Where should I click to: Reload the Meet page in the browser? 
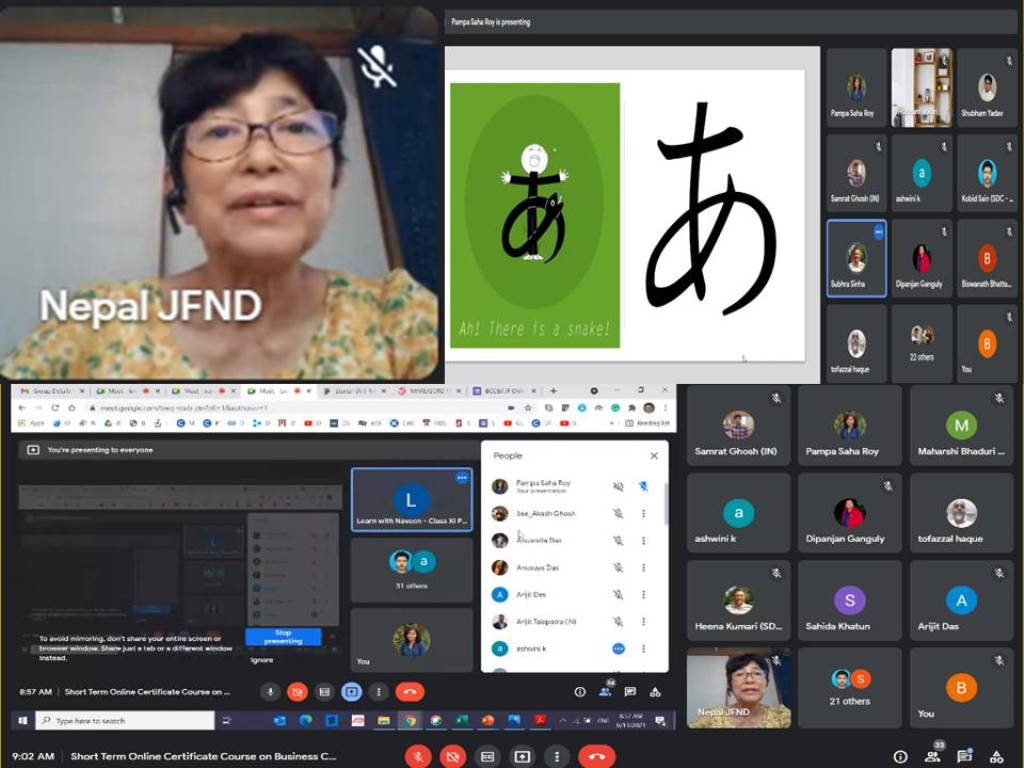pyautogui.click(x=55, y=408)
